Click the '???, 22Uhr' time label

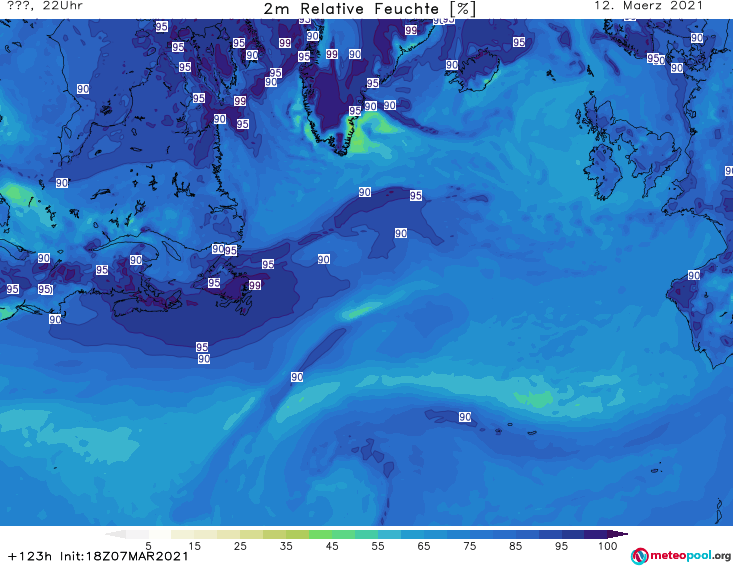coord(45,6)
